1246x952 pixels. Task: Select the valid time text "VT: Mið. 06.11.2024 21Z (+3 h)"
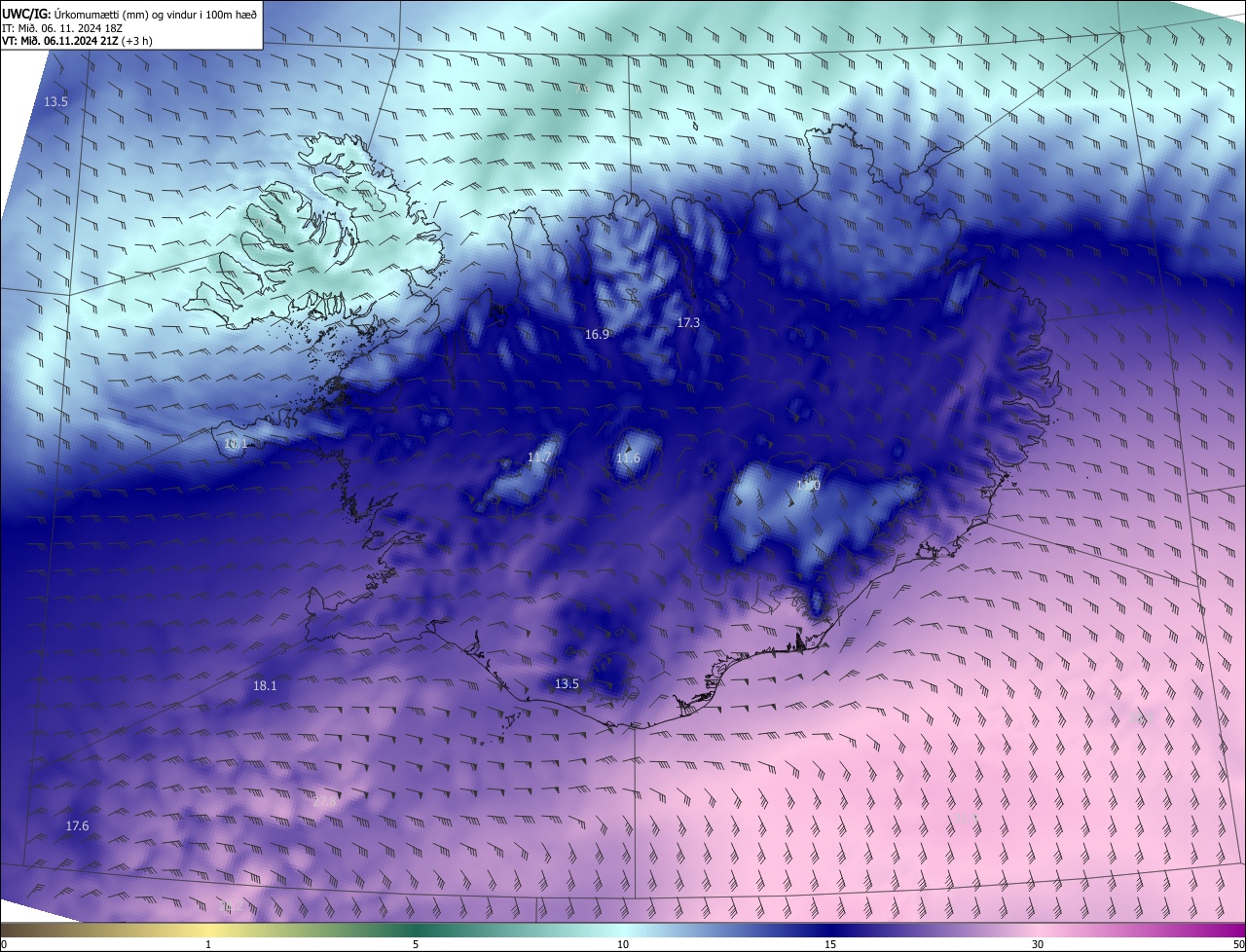coord(77,41)
